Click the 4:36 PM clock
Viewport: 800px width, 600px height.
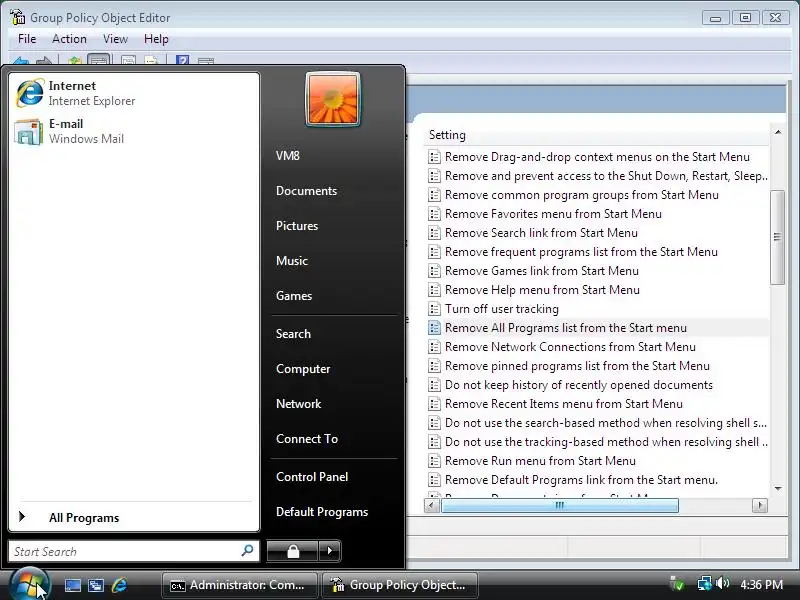point(761,585)
